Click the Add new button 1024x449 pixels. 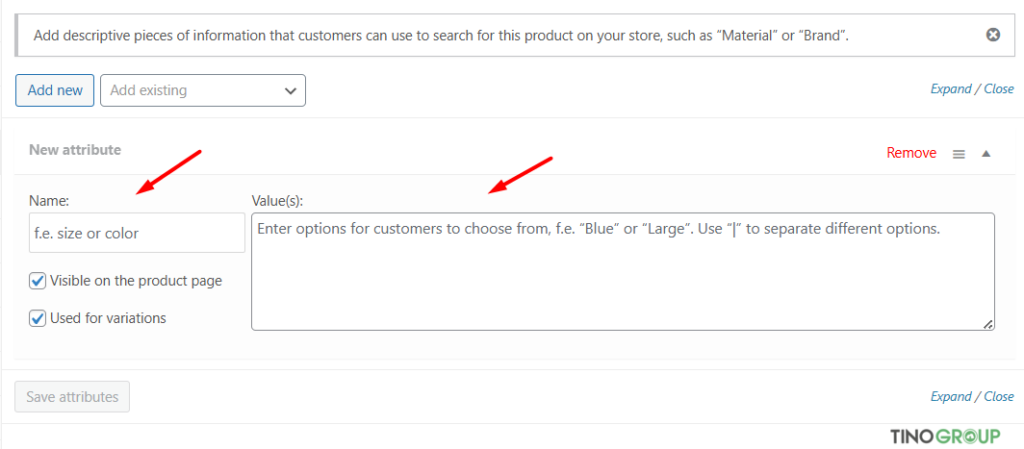(x=55, y=91)
